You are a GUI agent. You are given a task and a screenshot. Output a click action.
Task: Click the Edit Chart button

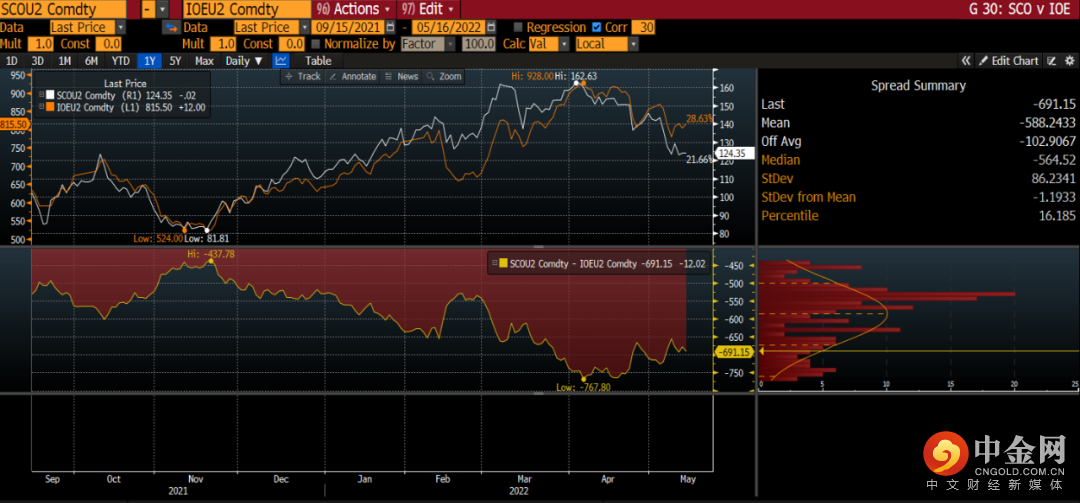tap(1009, 61)
